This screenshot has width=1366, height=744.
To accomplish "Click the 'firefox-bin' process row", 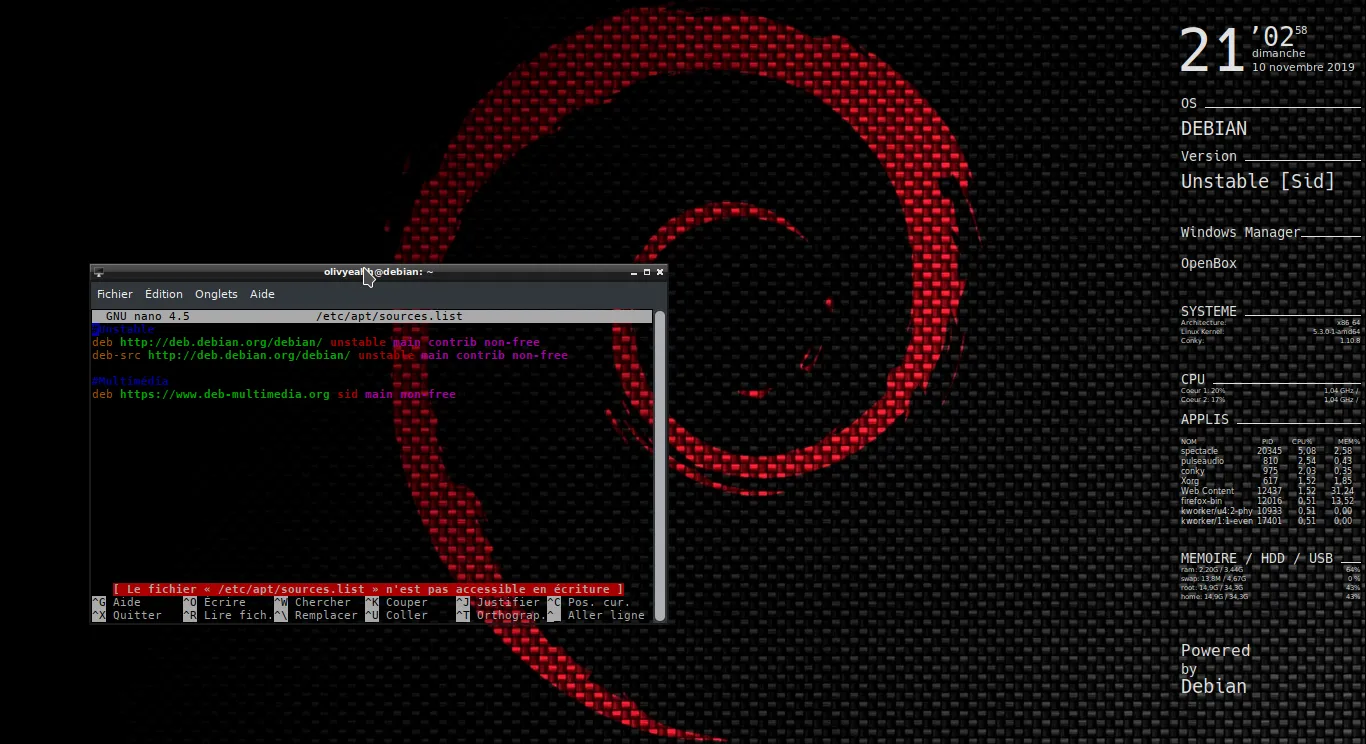I will (1268, 501).
